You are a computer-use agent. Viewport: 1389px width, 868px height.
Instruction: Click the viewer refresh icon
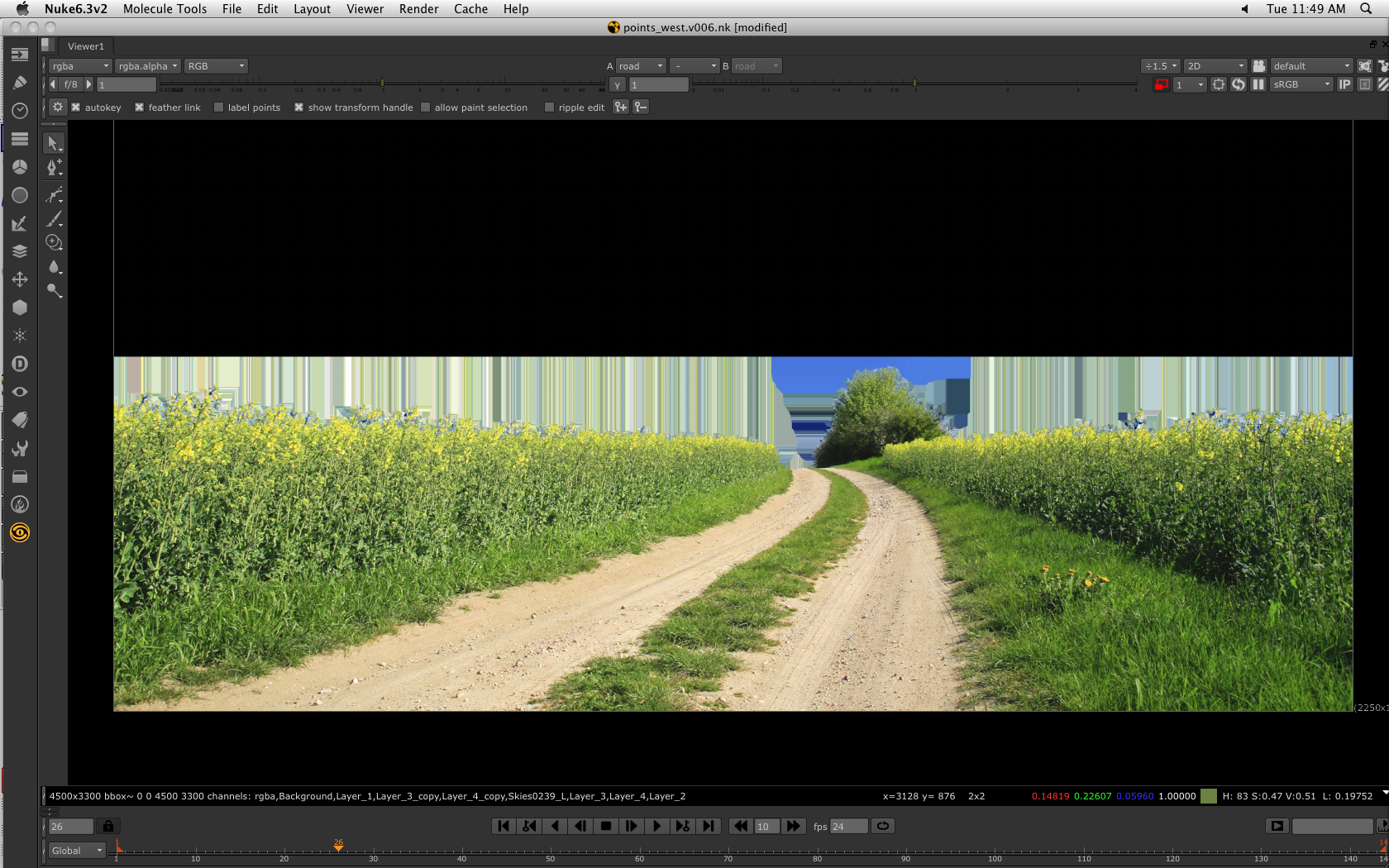click(x=1239, y=84)
